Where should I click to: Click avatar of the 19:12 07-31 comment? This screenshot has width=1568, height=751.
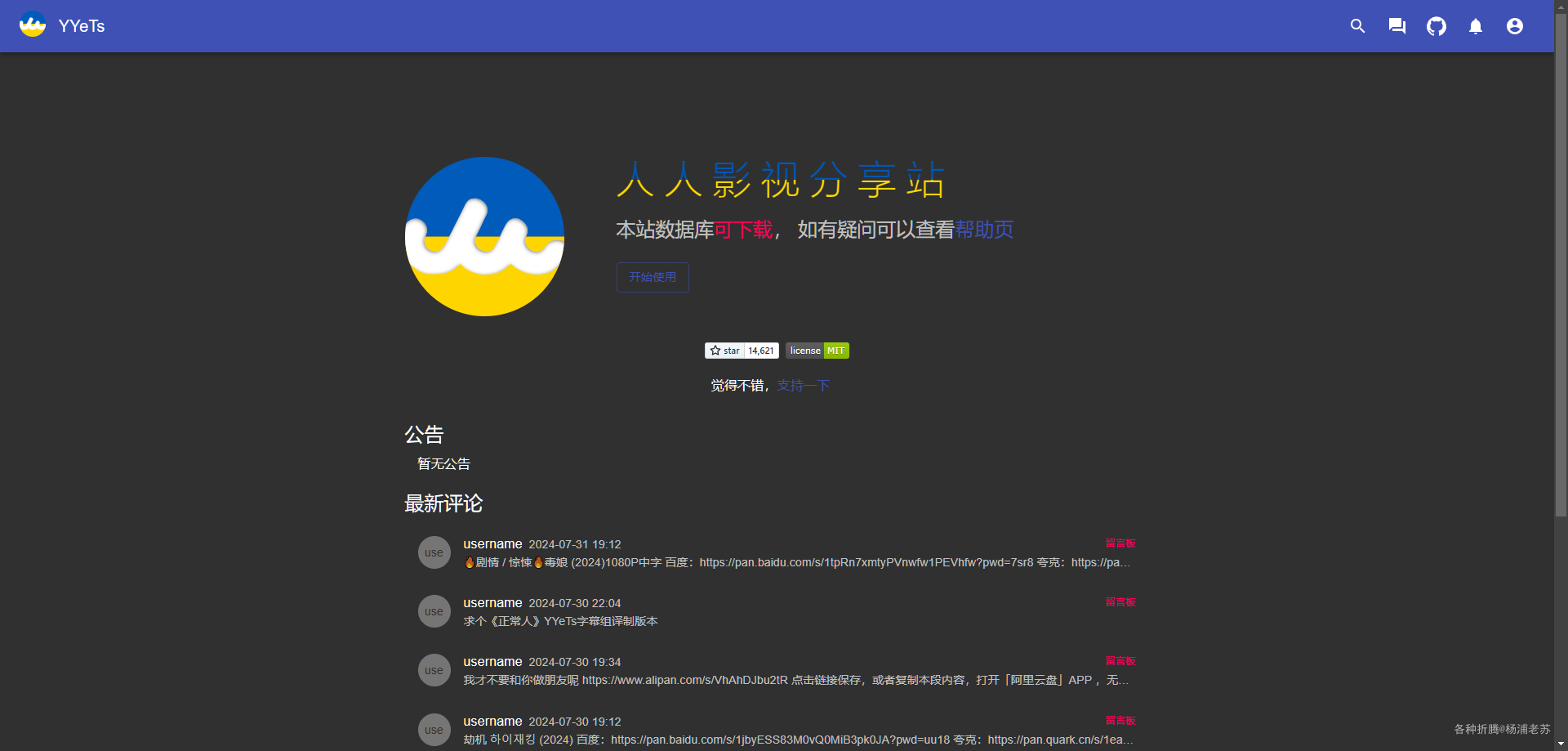[434, 552]
